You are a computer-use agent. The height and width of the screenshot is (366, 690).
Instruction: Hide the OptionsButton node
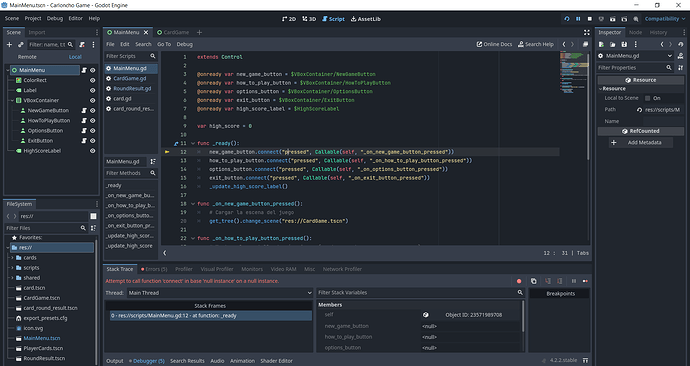pyautogui.click(x=92, y=131)
